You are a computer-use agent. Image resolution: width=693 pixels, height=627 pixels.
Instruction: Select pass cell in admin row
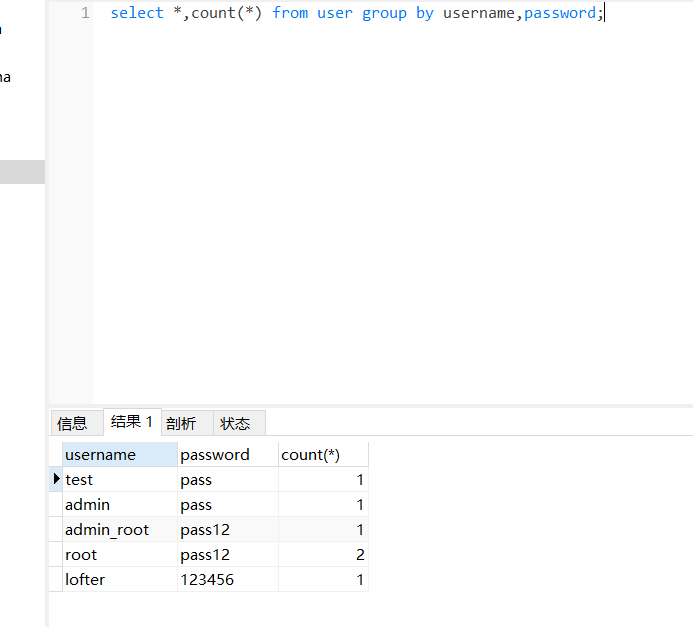pos(228,505)
